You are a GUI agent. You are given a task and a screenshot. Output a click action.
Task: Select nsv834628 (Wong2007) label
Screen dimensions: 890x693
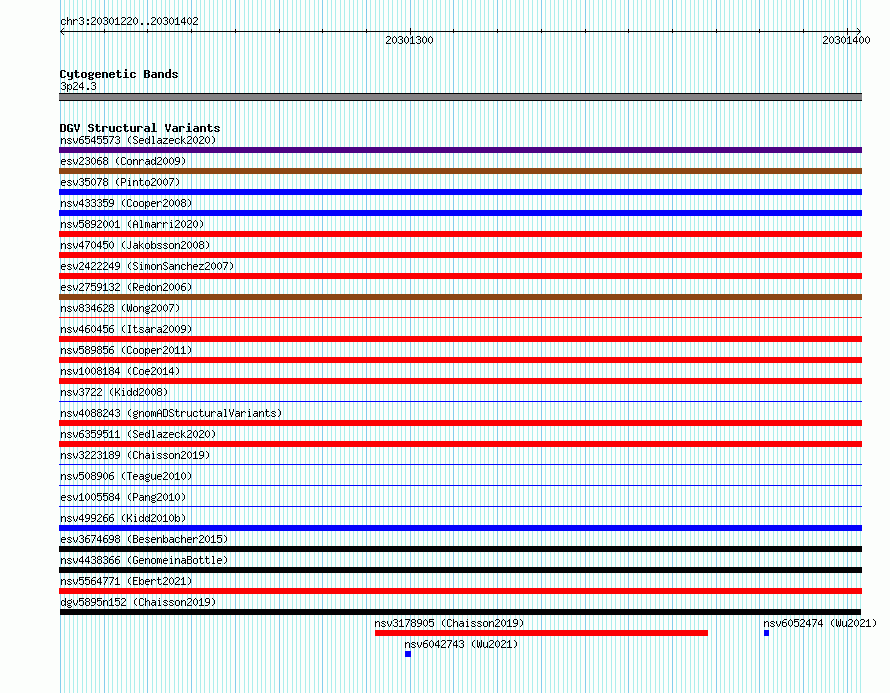click(120, 308)
